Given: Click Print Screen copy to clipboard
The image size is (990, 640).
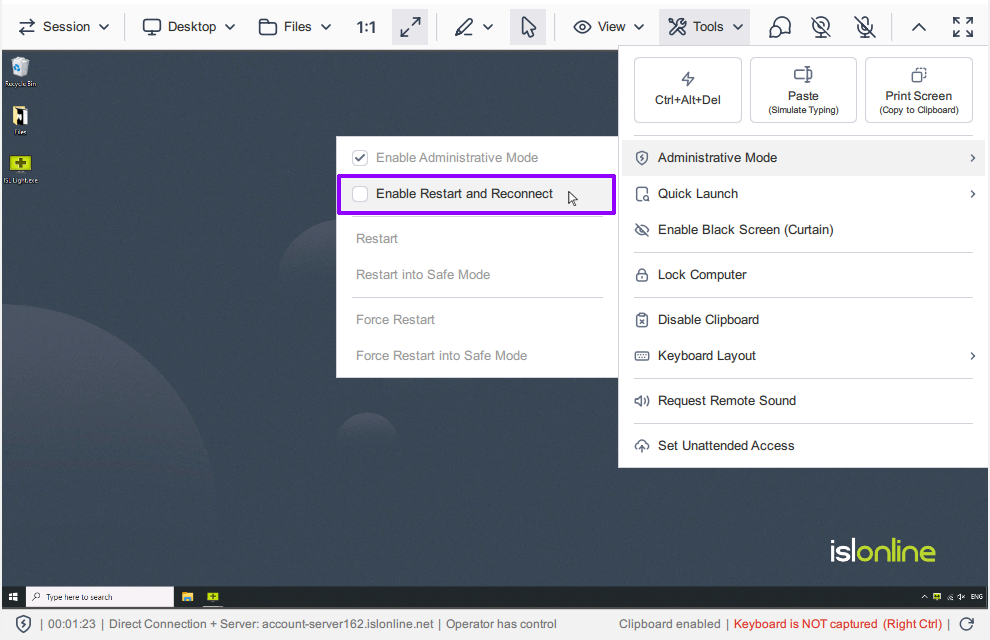Looking at the screenshot, I should pyautogui.click(x=919, y=90).
